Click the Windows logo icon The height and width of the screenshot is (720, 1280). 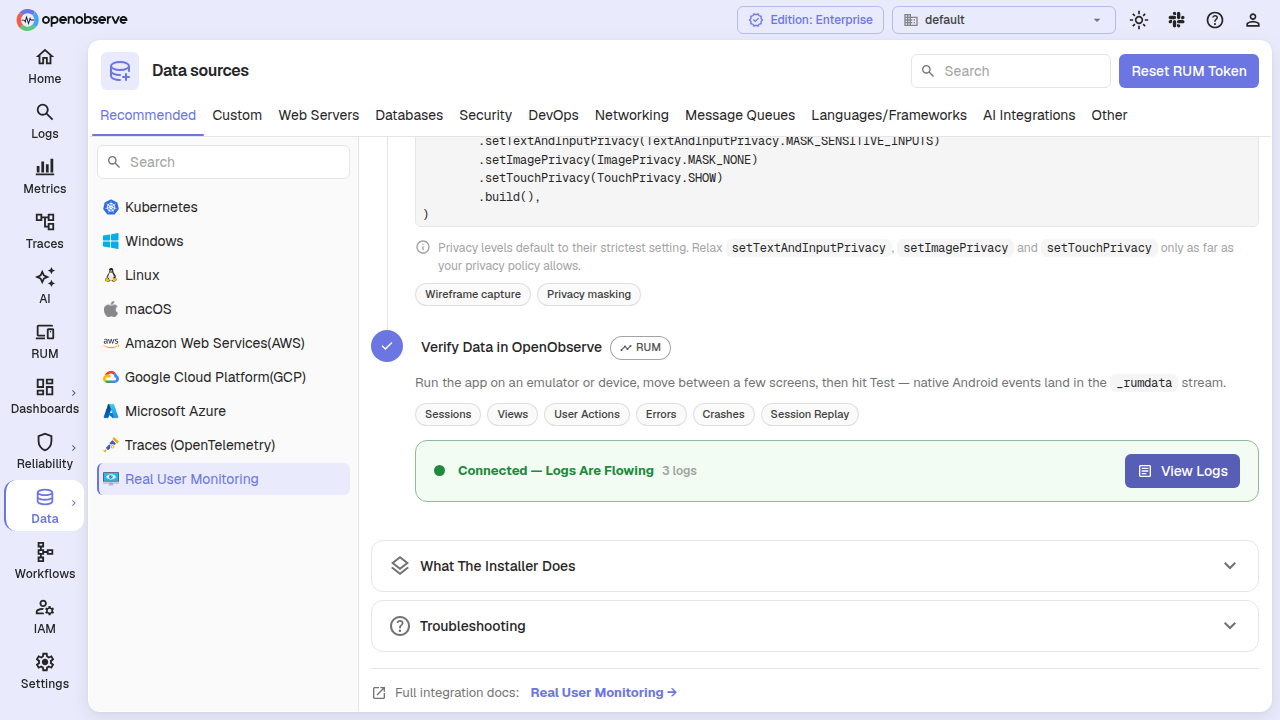[110, 241]
